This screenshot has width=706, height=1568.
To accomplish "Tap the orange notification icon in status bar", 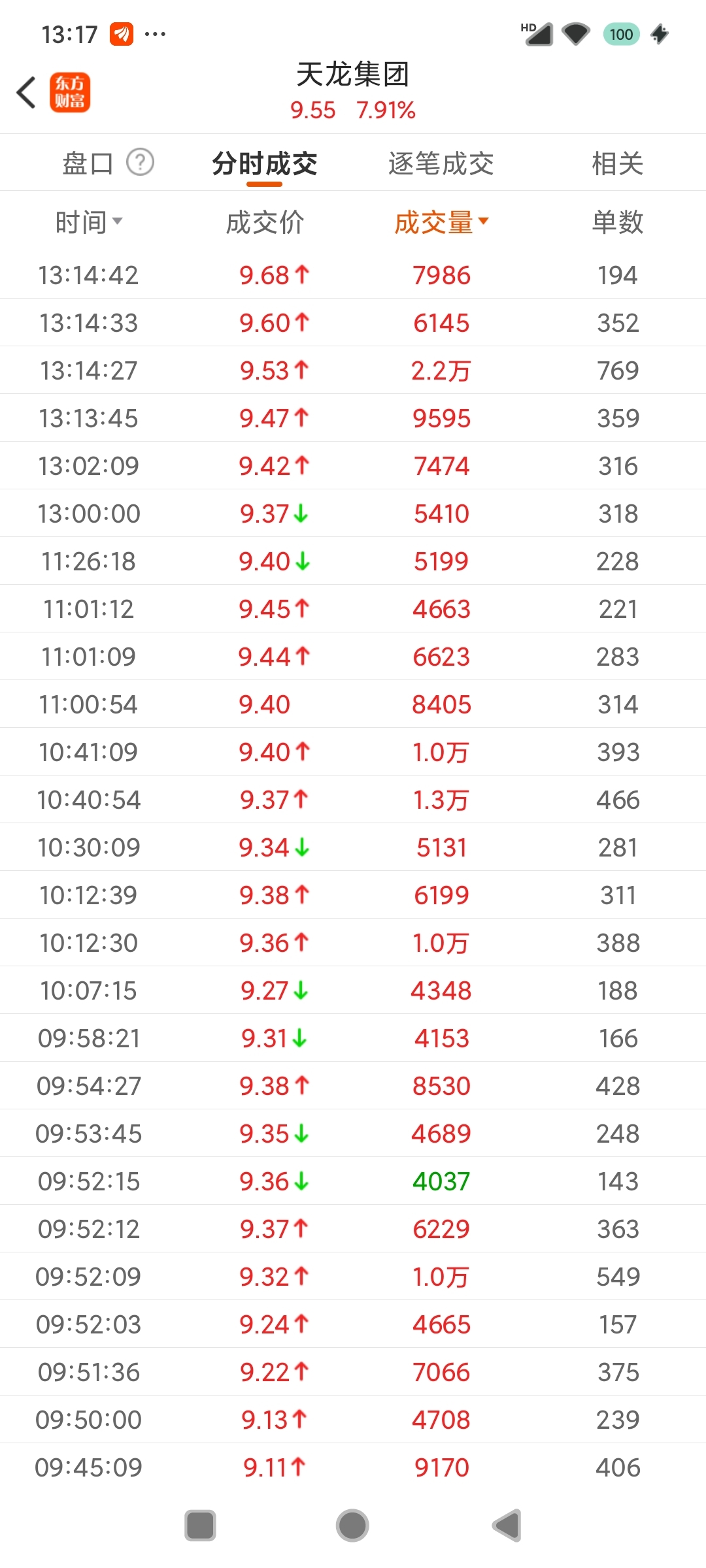I will 122,34.
